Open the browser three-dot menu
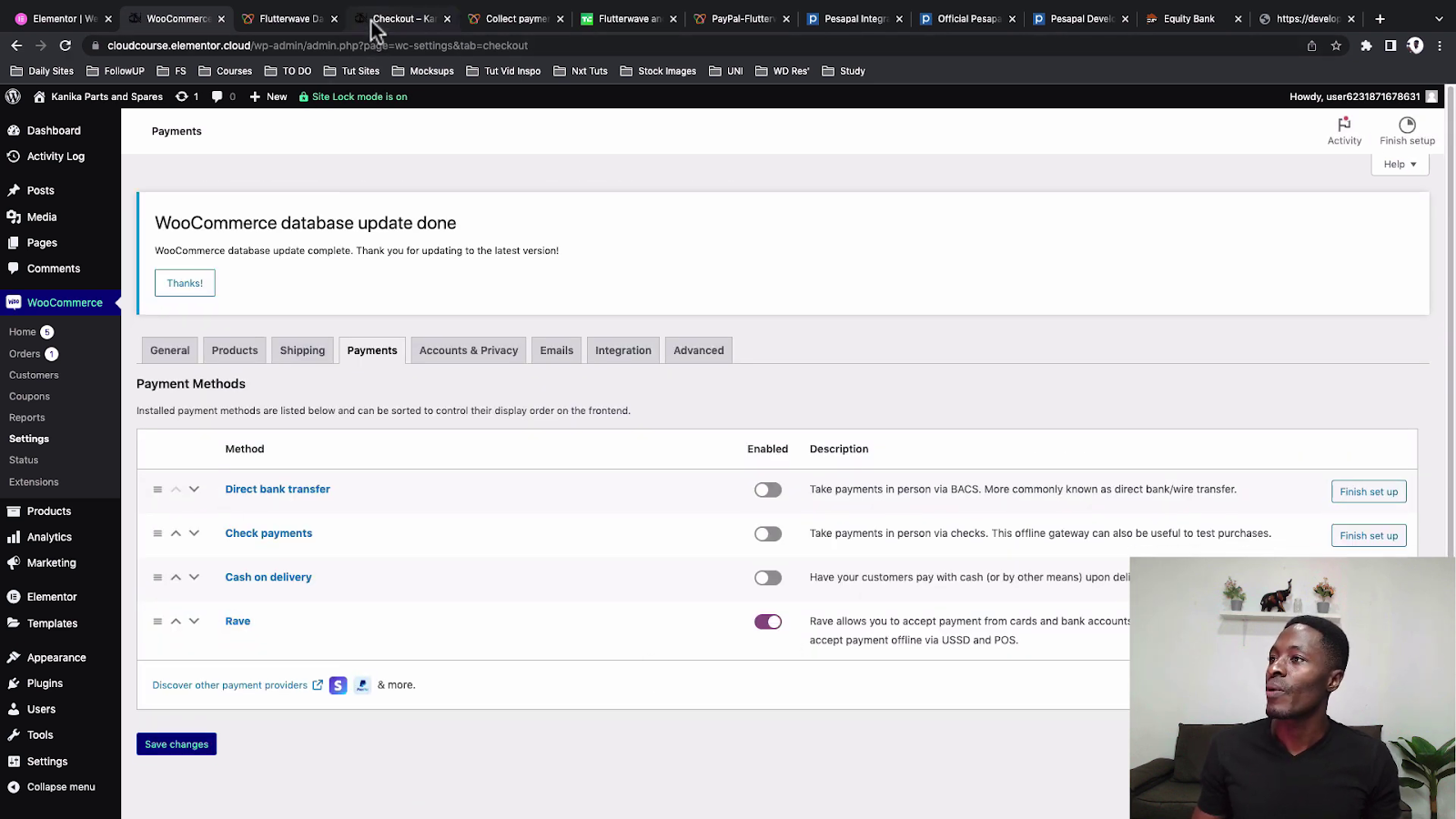The image size is (1456, 819). [x=1440, y=45]
